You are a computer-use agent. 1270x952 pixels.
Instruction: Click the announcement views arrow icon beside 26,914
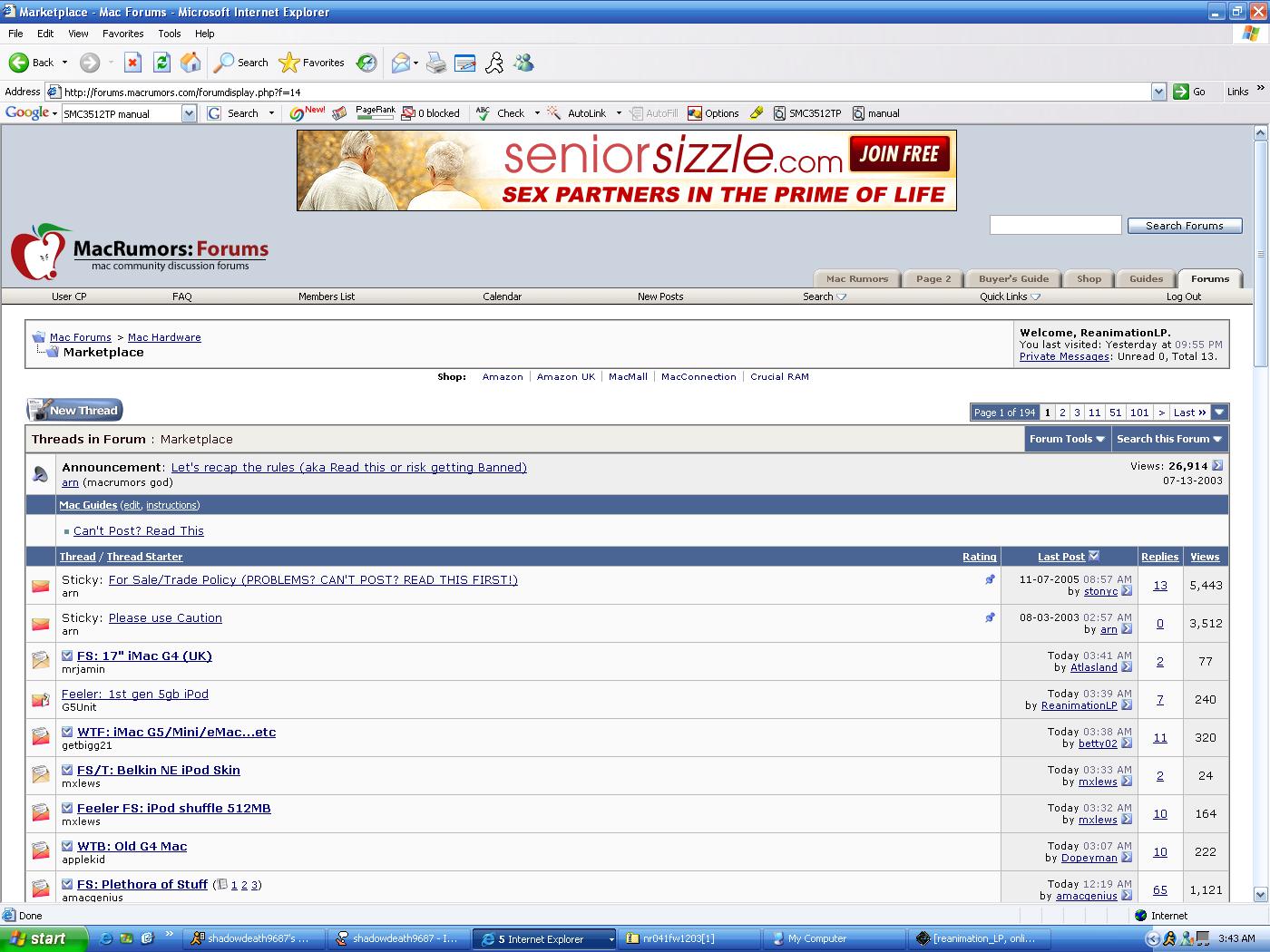click(1217, 466)
